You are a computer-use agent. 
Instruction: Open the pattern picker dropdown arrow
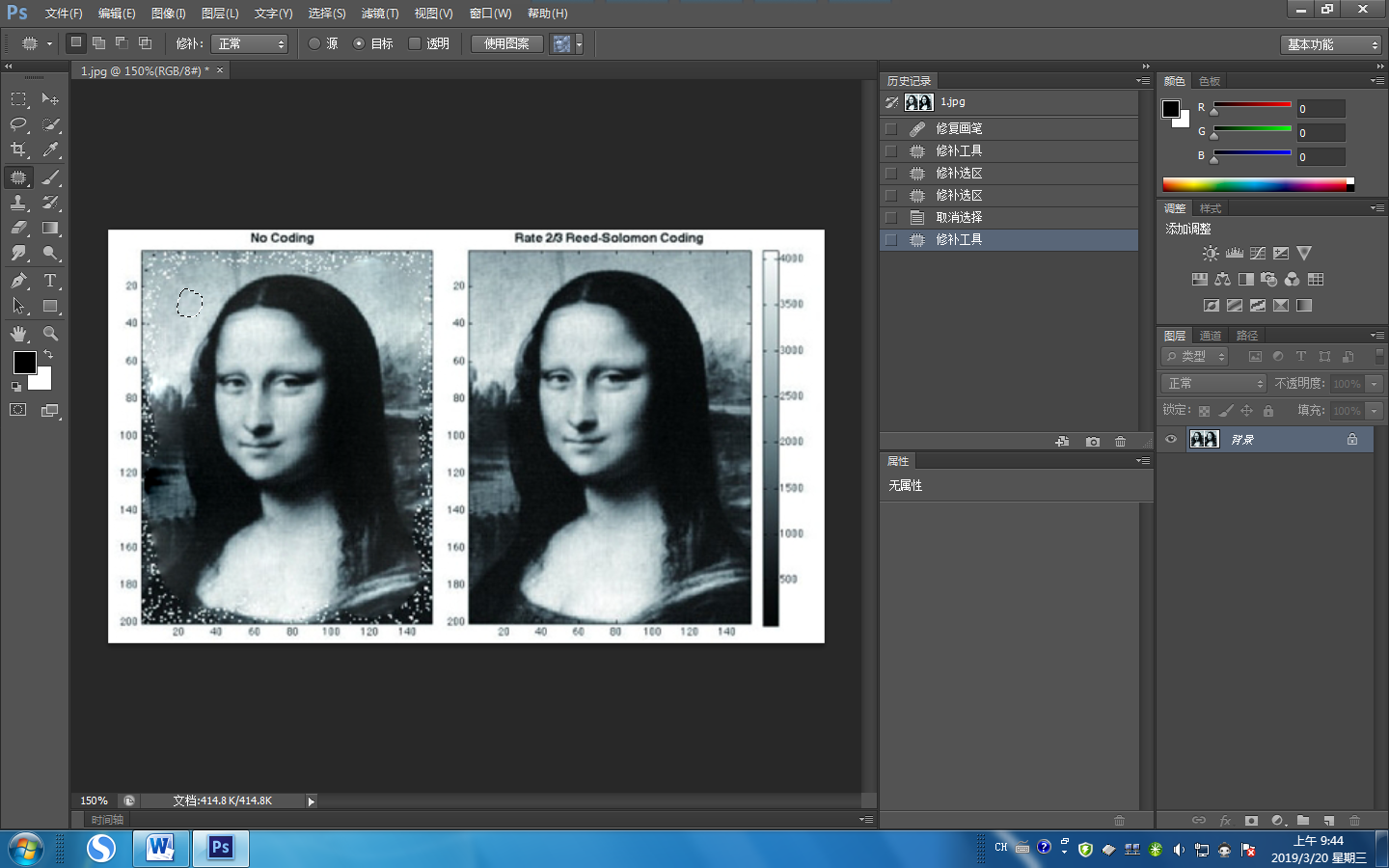579,43
